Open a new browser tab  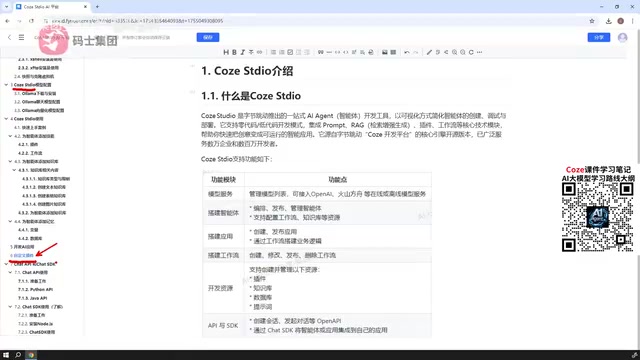(97, 7)
